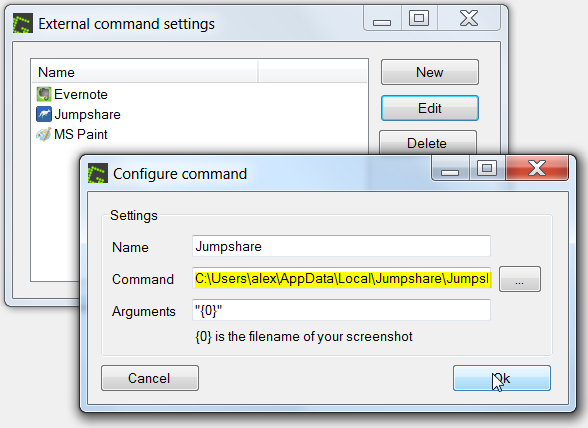Click the Edit button in External command settings
The width and height of the screenshot is (588, 428).
[x=430, y=108]
